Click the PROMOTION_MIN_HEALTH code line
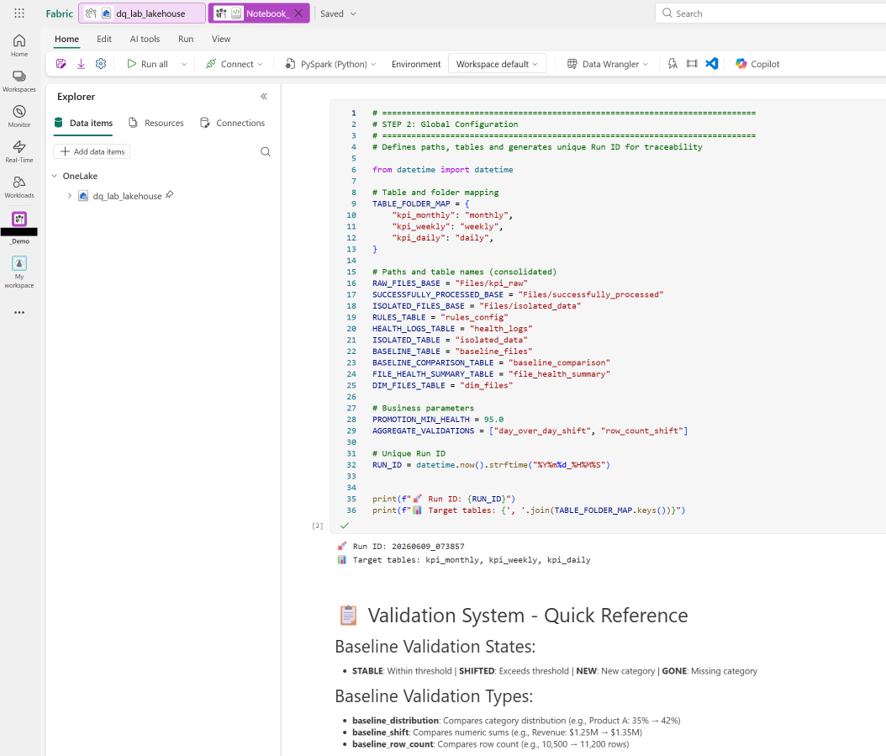The width and height of the screenshot is (886, 756). tap(438, 419)
